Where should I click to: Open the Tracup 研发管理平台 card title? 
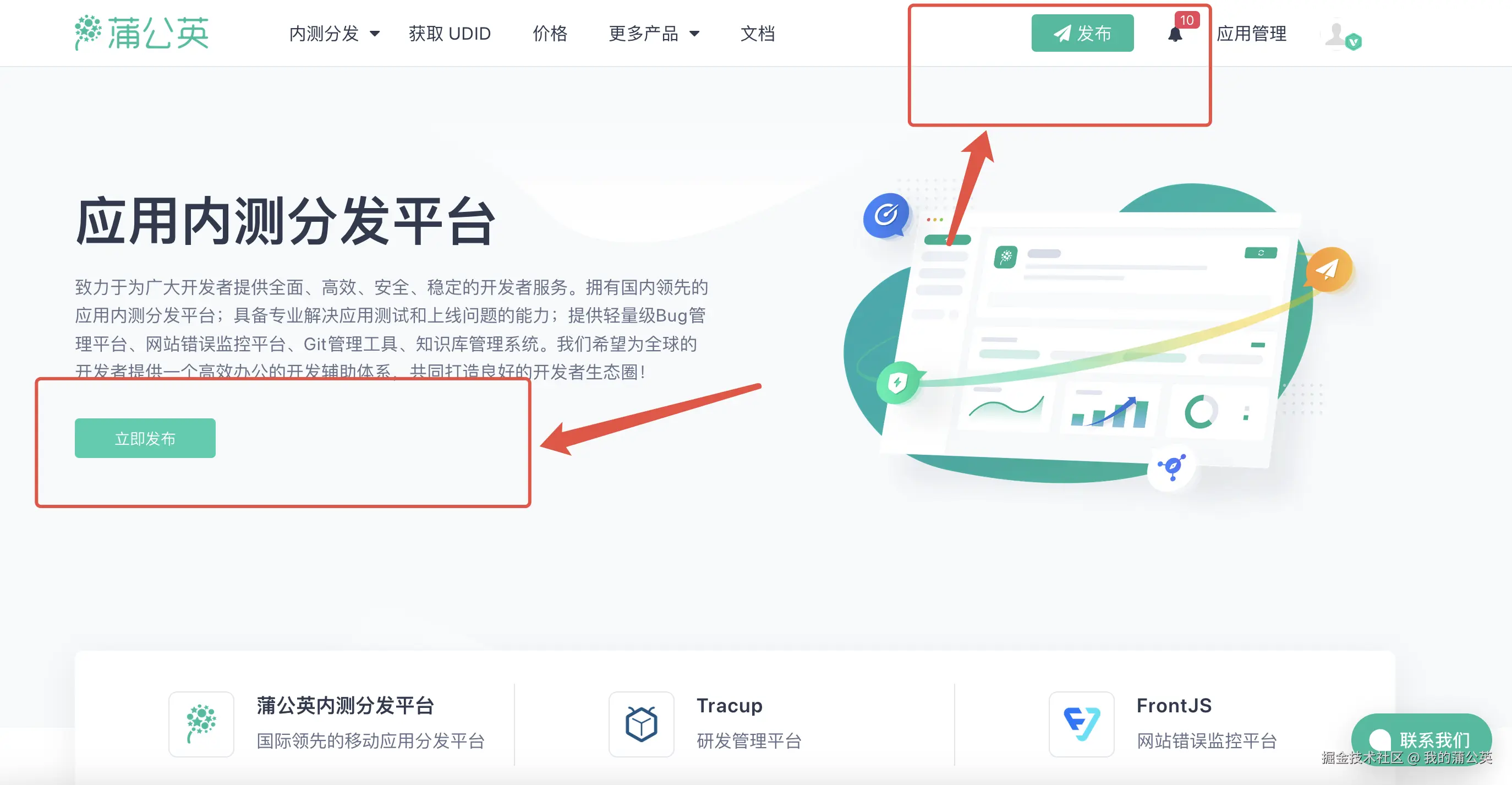coord(729,705)
